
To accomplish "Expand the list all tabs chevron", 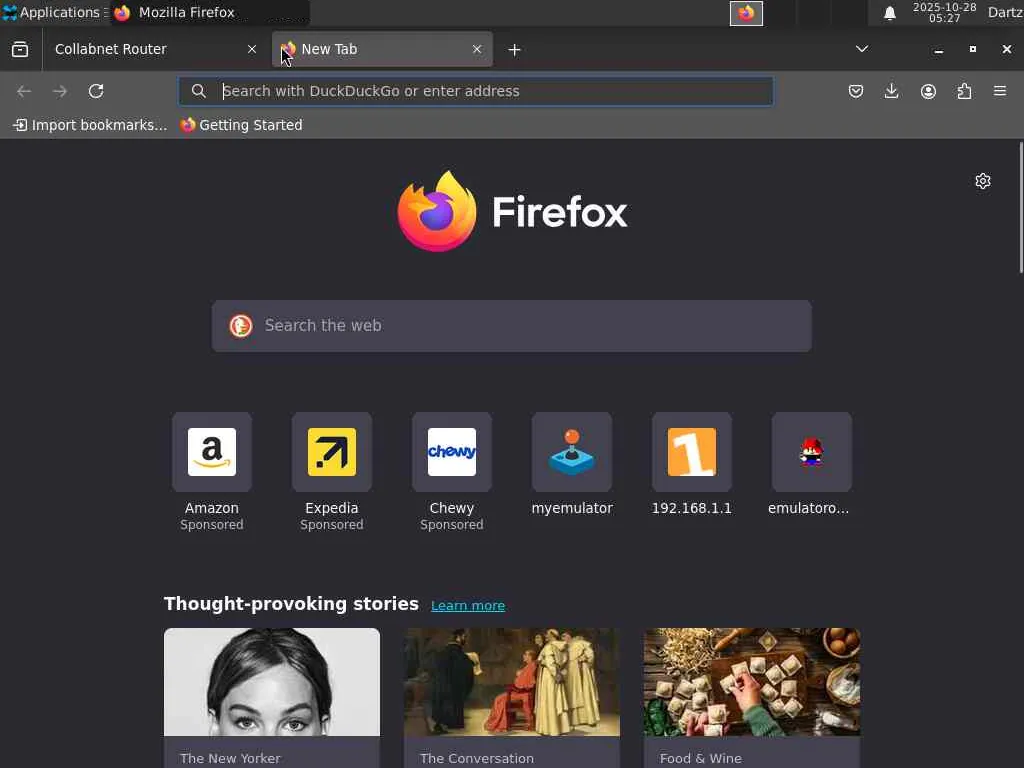I will (862, 49).
